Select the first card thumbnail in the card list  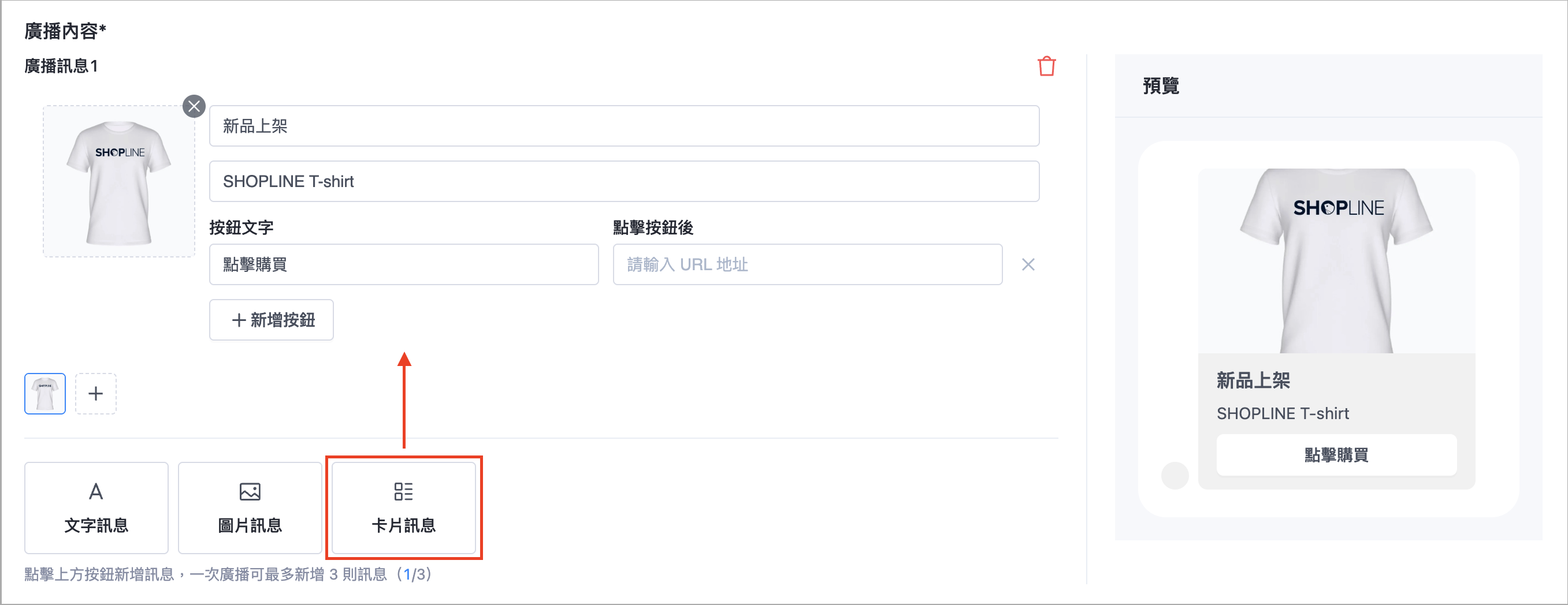[45, 393]
